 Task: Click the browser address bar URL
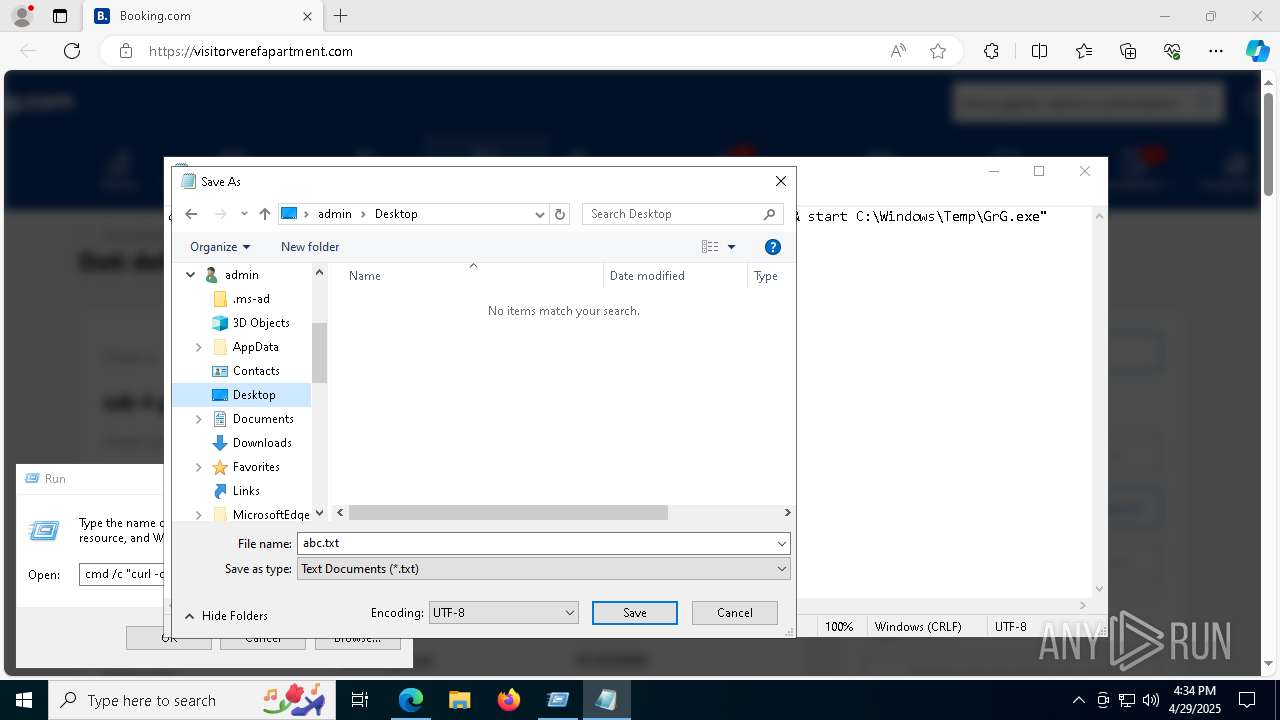coord(251,51)
